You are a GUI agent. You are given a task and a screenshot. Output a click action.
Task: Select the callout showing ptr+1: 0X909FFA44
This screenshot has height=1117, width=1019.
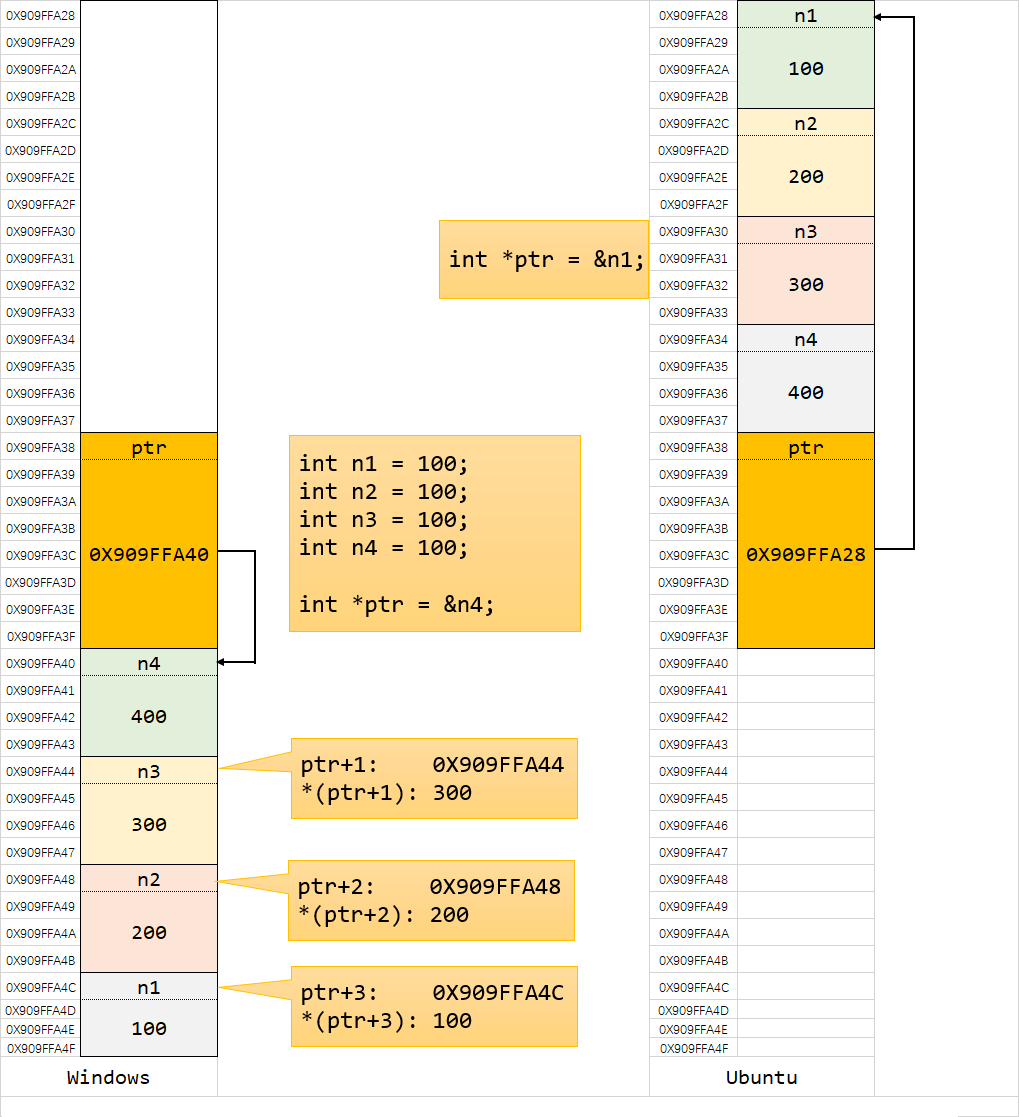433,778
